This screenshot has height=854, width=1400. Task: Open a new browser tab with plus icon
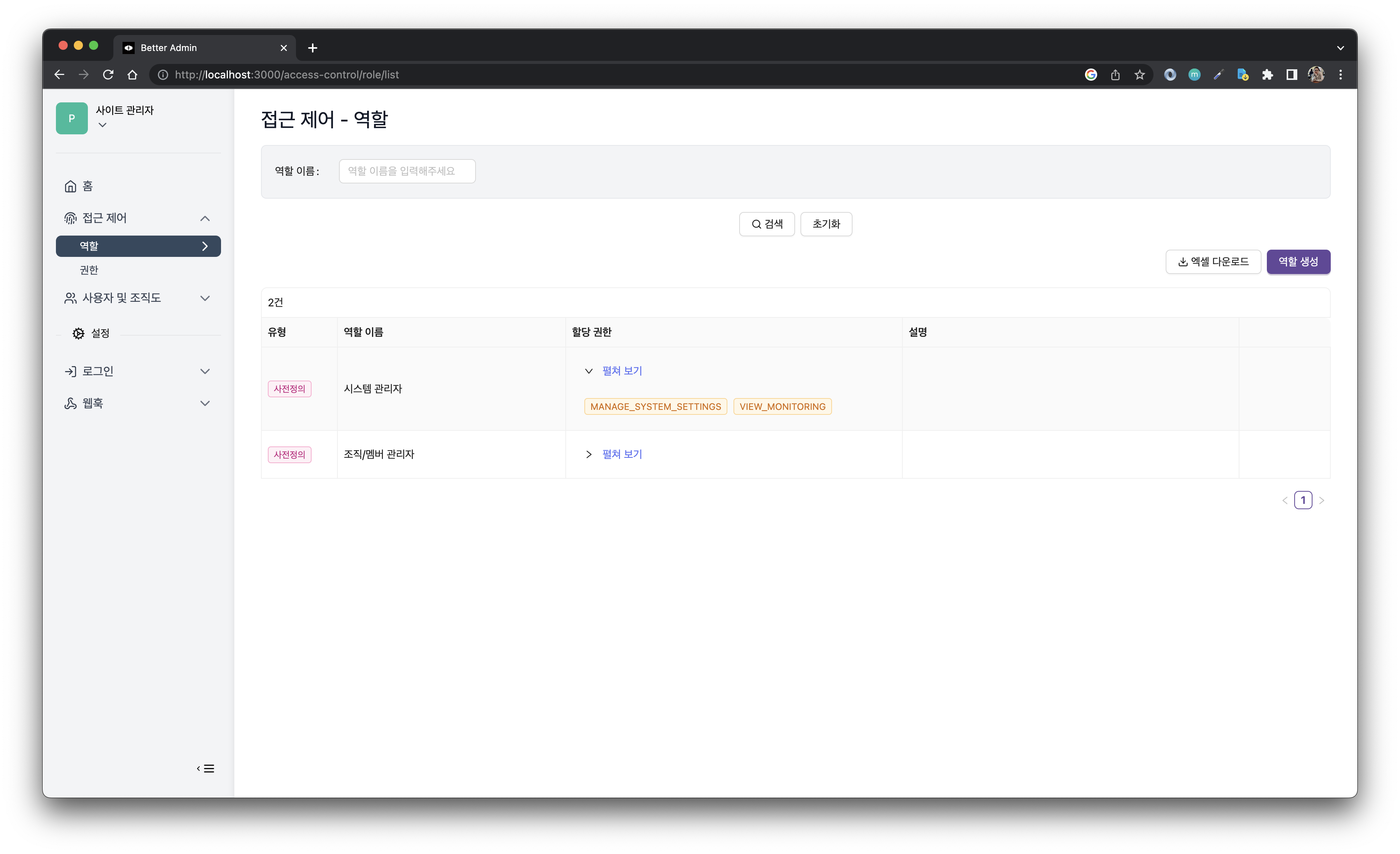(x=312, y=48)
